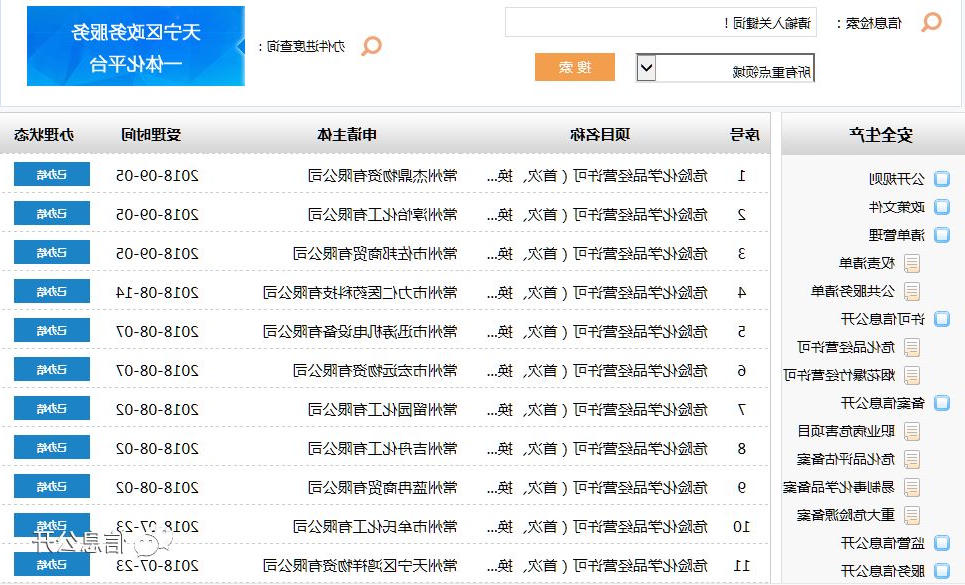Viewport: 965px width, 585px height.
Task: Open the 所有重点领域 dropdown arrow
Action: pos(646,68)
